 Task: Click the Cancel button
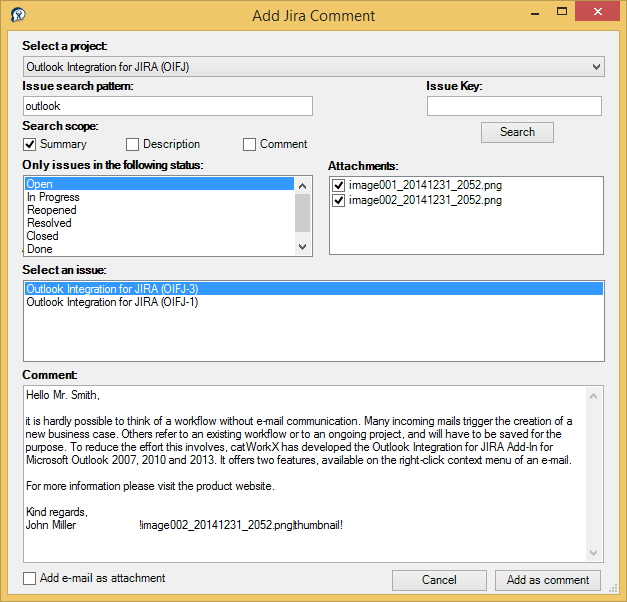point(439,580)
